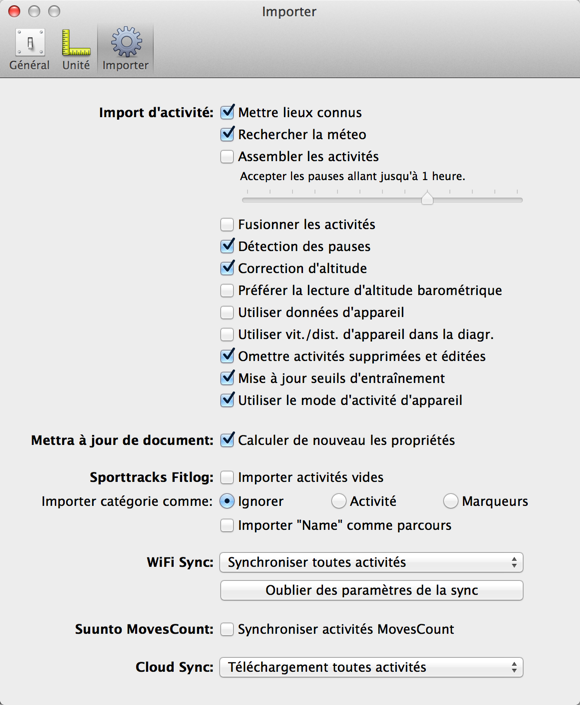Tick Fusionner les activités checkbox
Viewport: 580px width, 705px height.
[x=227, y=224]
